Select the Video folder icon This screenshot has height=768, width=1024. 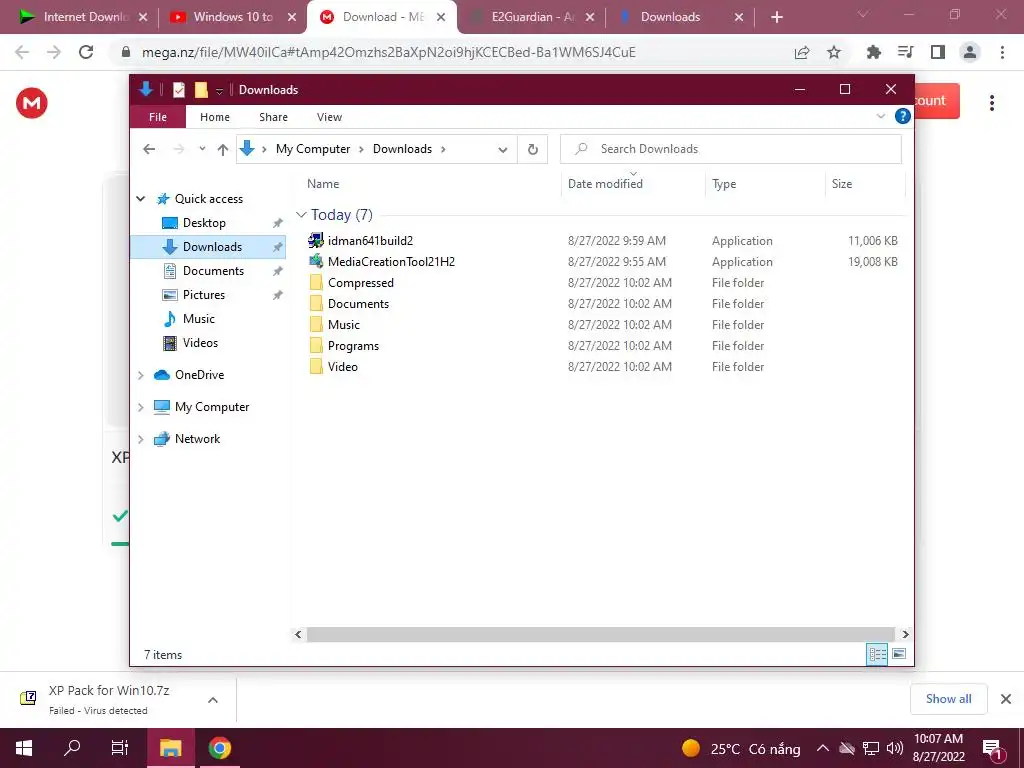[x=316, y=366]
